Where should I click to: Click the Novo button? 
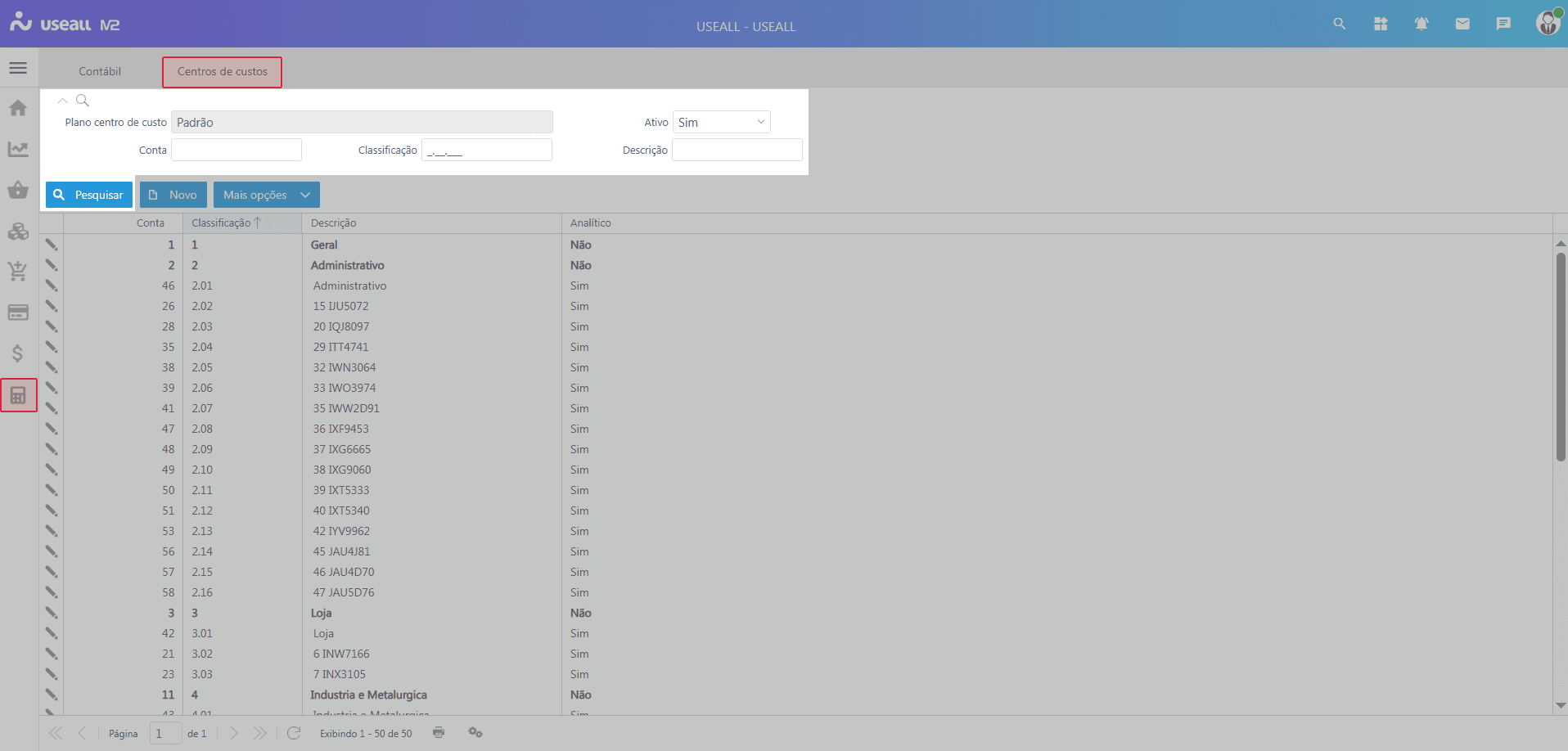tap(173, 195)
